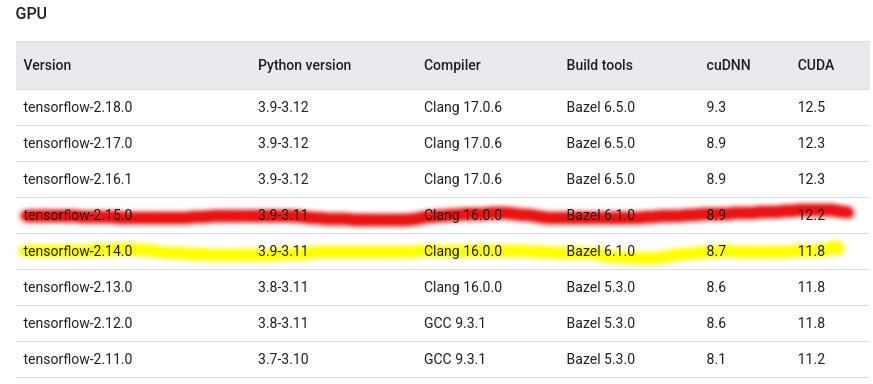Viewport: 873px width, 384px height.
Task: Click the Python version column header
Action: coord(305,65)
